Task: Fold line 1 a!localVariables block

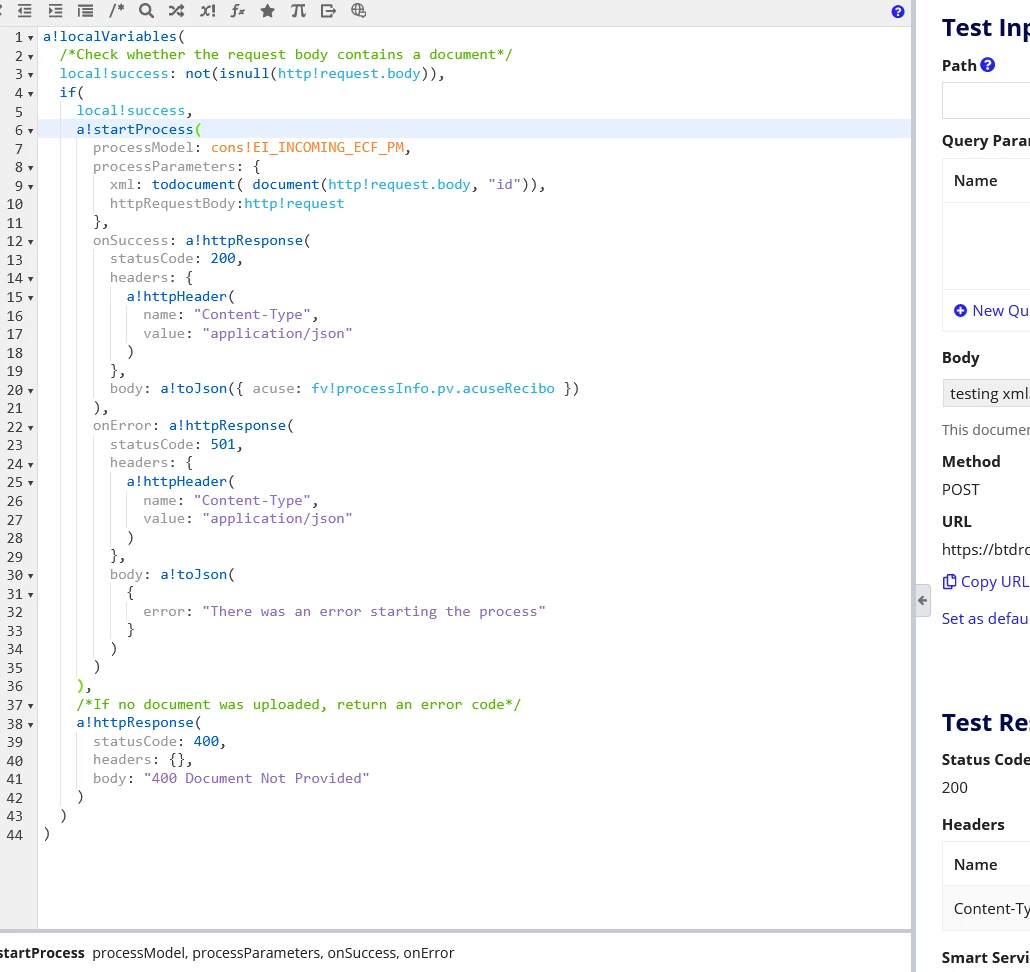Action: pyautogui.click(x=30, y=37)
